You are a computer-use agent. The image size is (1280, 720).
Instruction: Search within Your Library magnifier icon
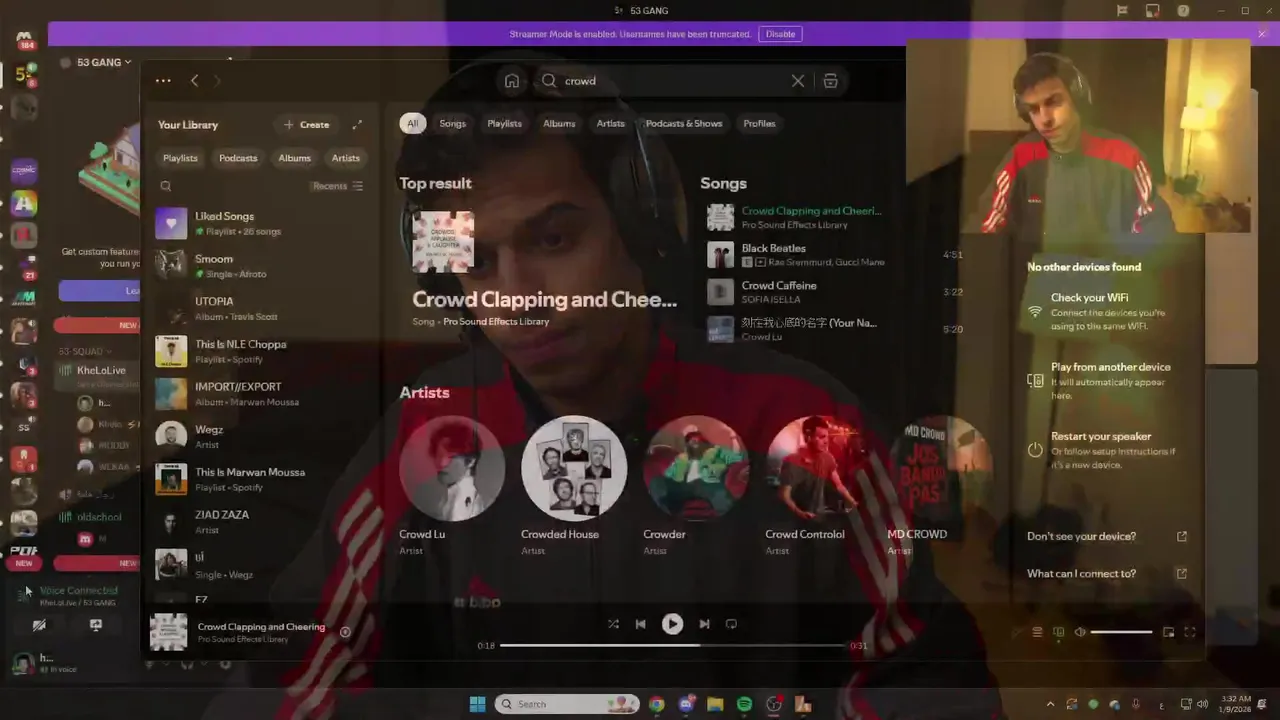click(166, 186)
